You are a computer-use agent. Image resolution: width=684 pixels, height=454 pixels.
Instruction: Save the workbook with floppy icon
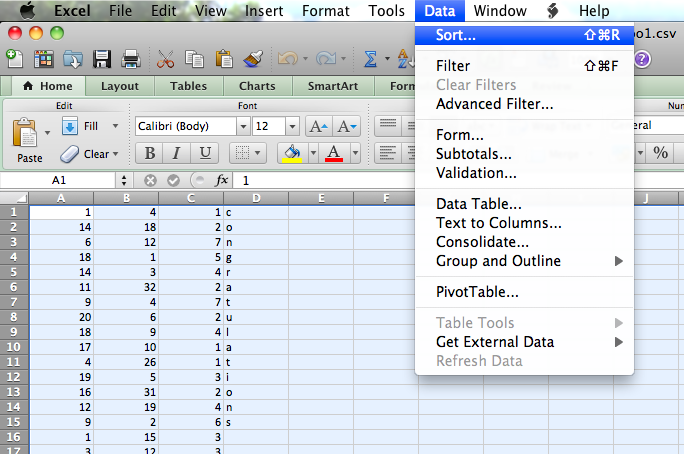coord(102,59)
